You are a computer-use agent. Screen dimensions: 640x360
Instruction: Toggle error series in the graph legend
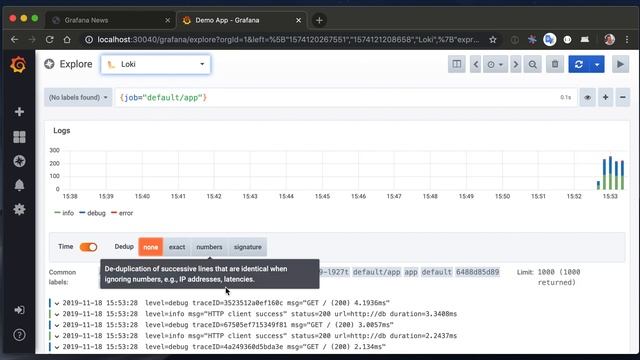pos(122,213)
